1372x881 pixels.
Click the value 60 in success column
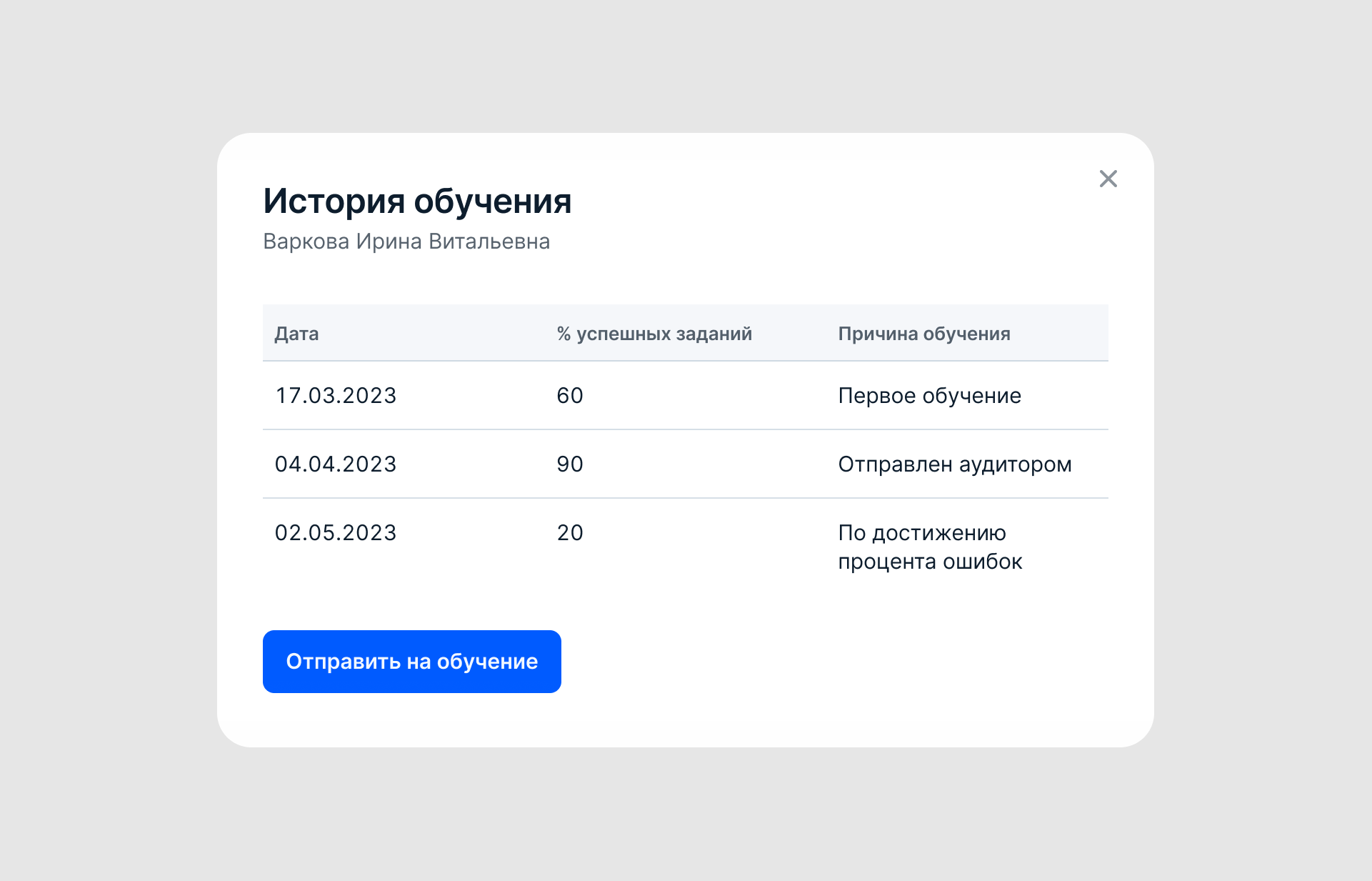(x=569, y=396)
